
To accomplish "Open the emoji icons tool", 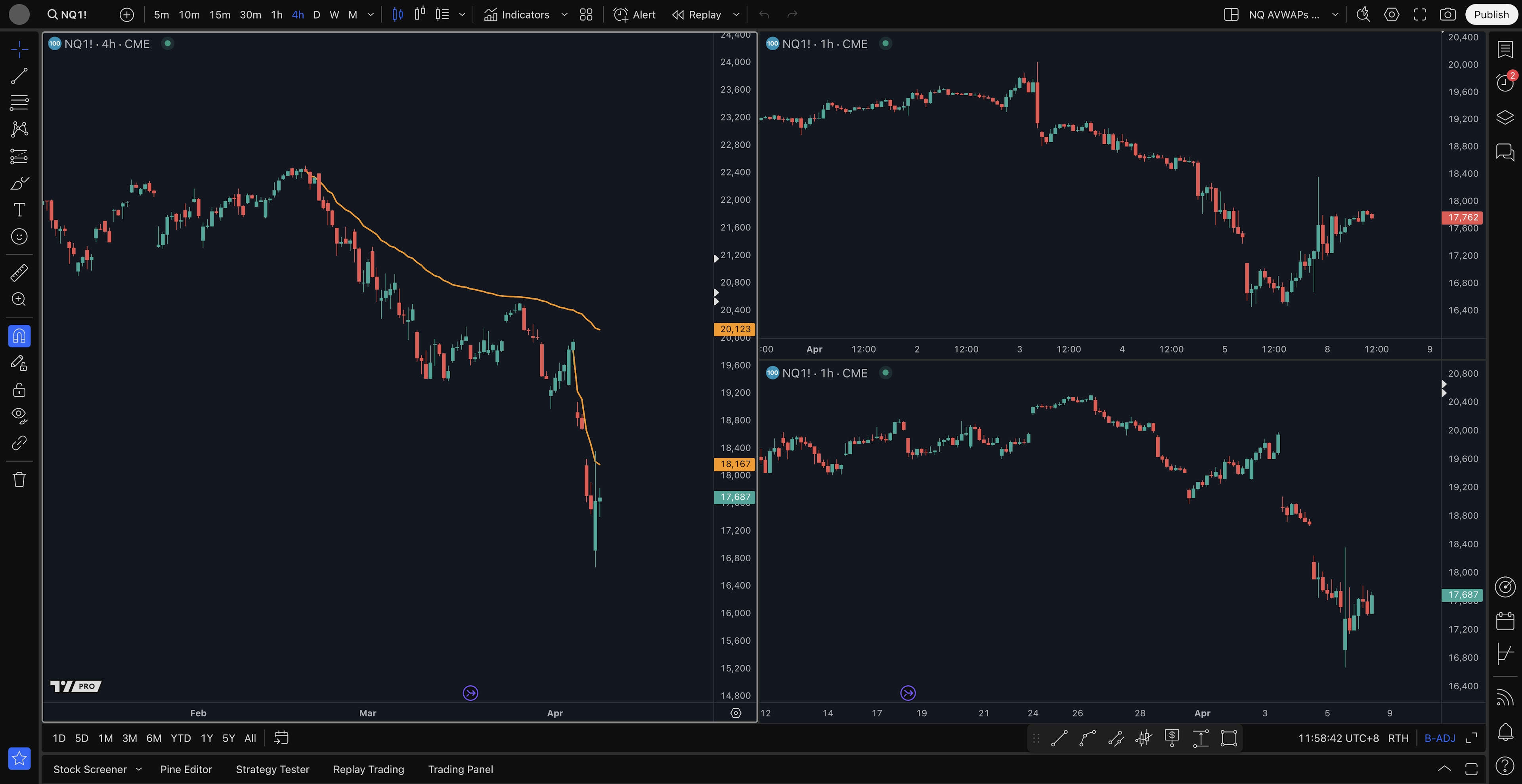I will pyautogui.click(x=19, y=237).
